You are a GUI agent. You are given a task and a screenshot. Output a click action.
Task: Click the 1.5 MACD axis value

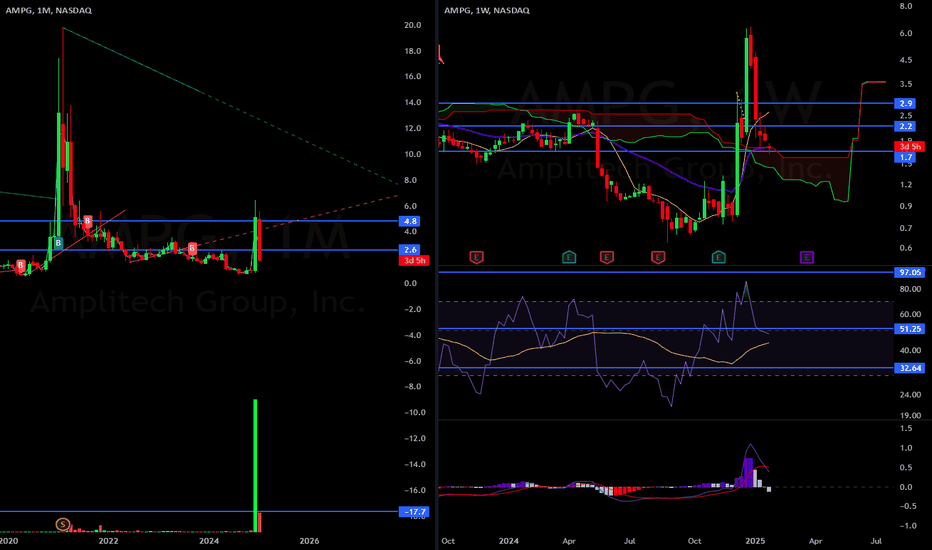click(x=906, y=428)
